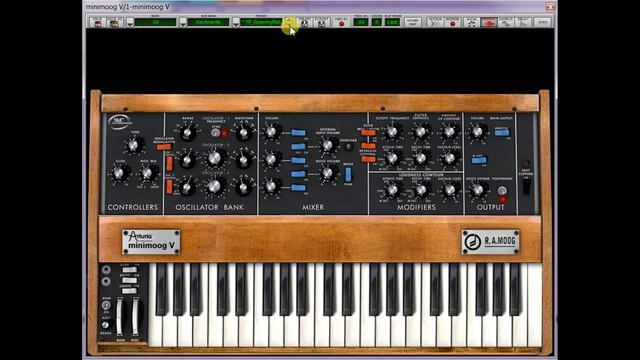The width and height of the screenshot is (640, 360).
Task: Click the red highlighted toolbar icon
Action: pyautogui.click(x=489, y=23)
